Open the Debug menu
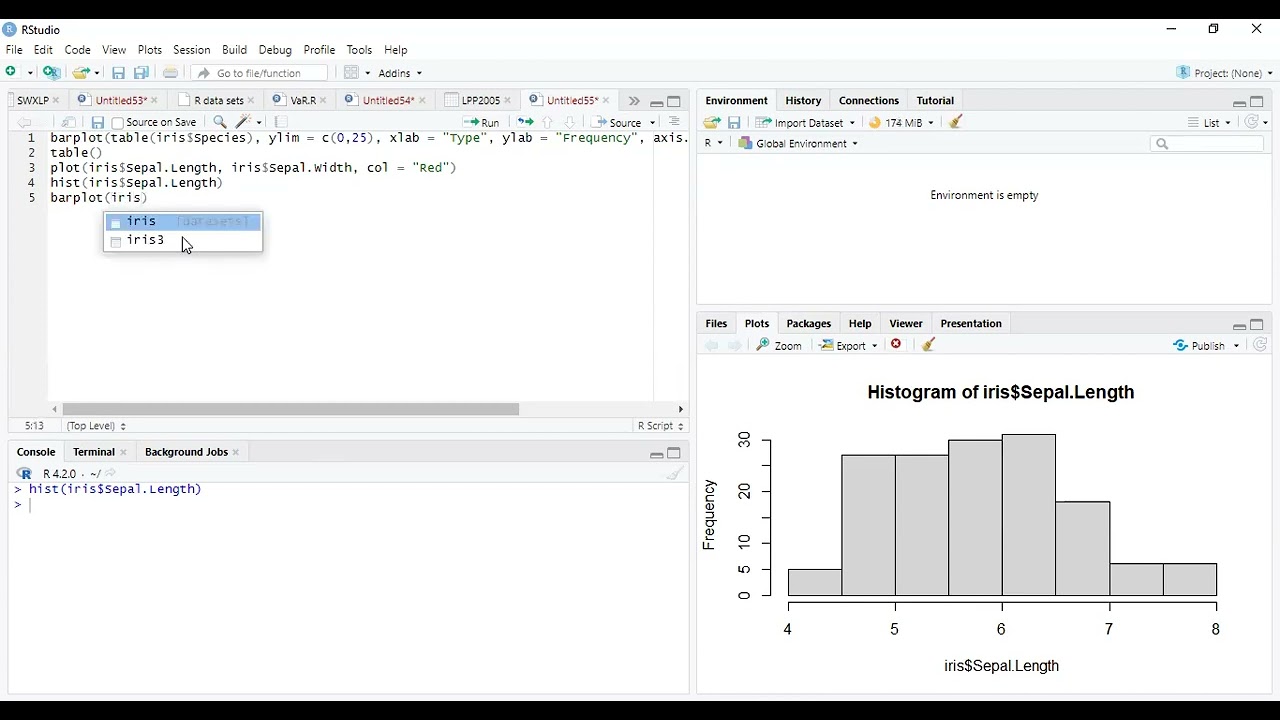 tap(275, 49)
